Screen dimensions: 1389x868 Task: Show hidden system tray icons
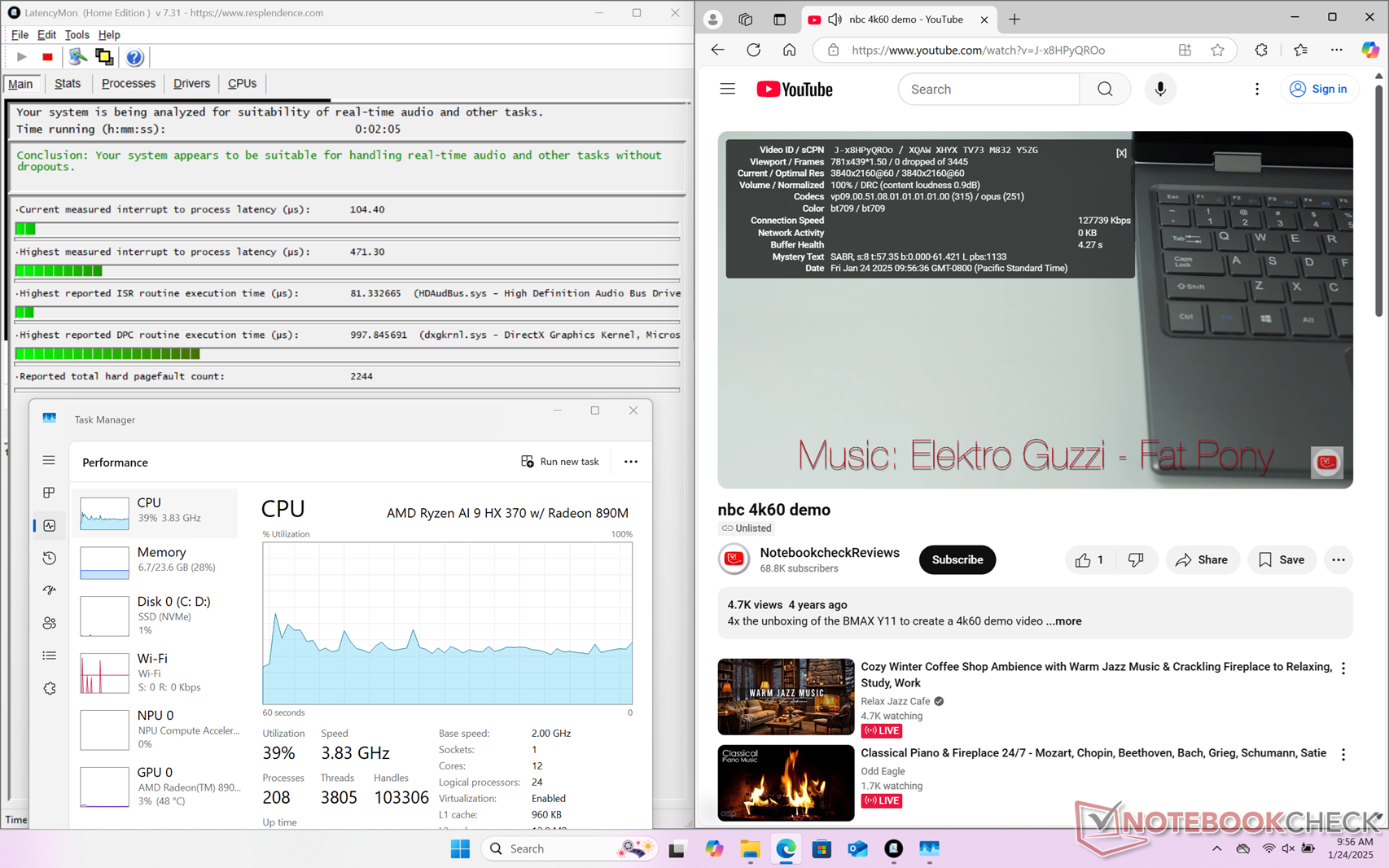pyautogui.click(x=1216, y=848)
